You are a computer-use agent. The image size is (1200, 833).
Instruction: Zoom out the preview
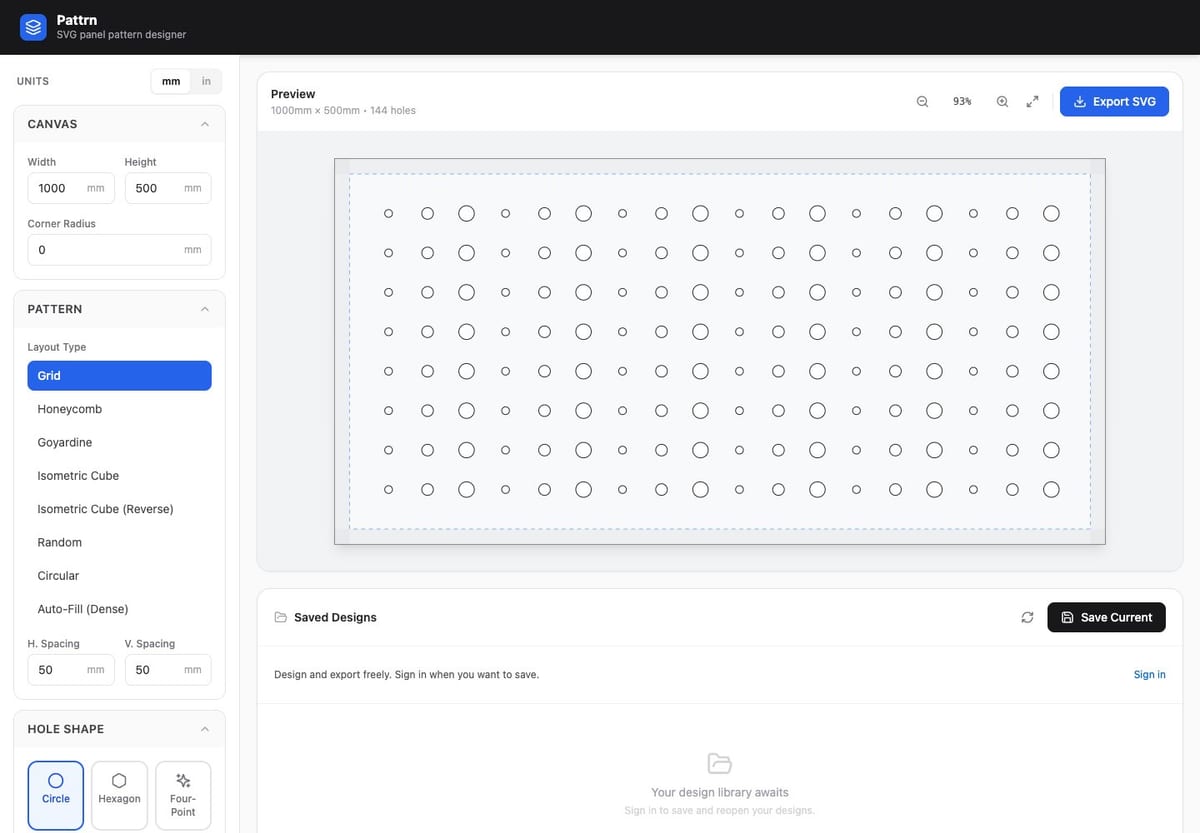[x=922, y=101]
